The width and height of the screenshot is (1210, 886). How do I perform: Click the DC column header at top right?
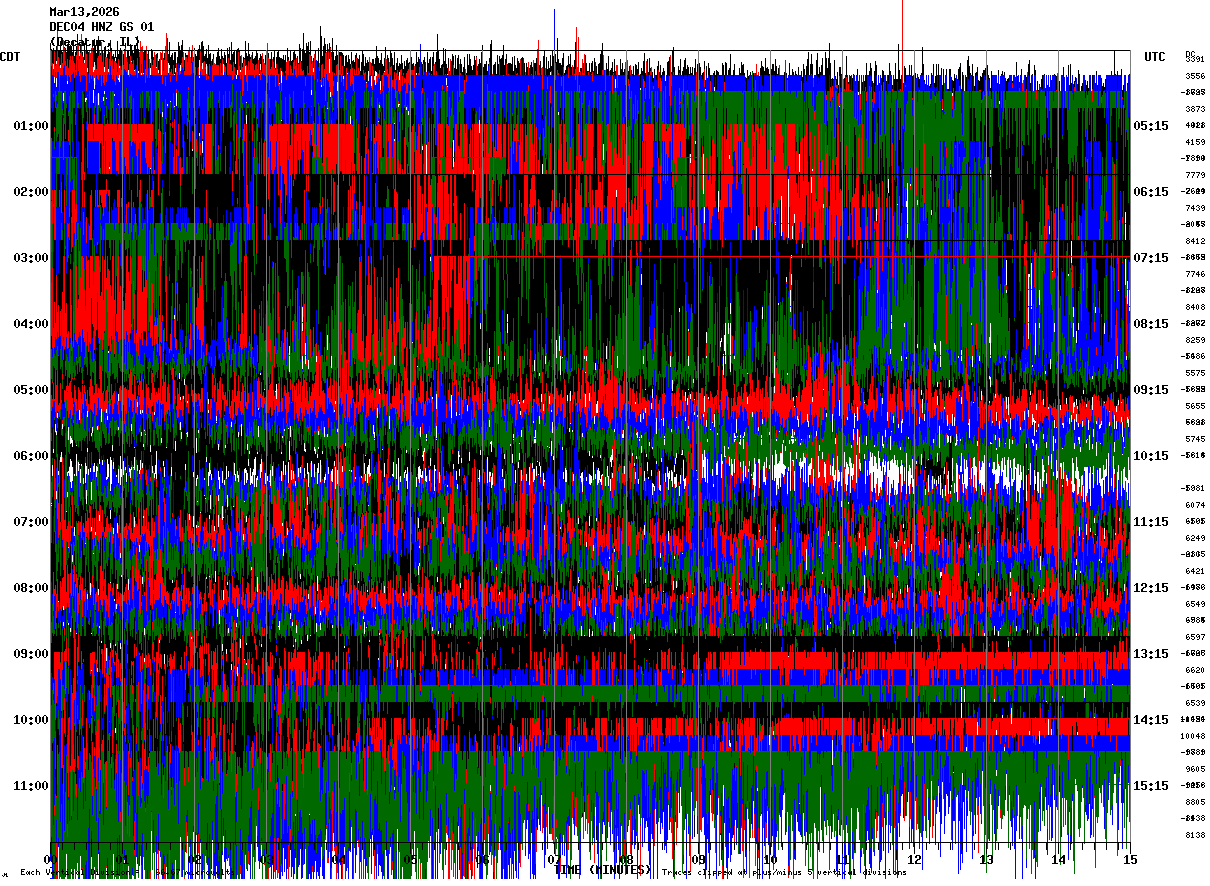coord(1190,54)
